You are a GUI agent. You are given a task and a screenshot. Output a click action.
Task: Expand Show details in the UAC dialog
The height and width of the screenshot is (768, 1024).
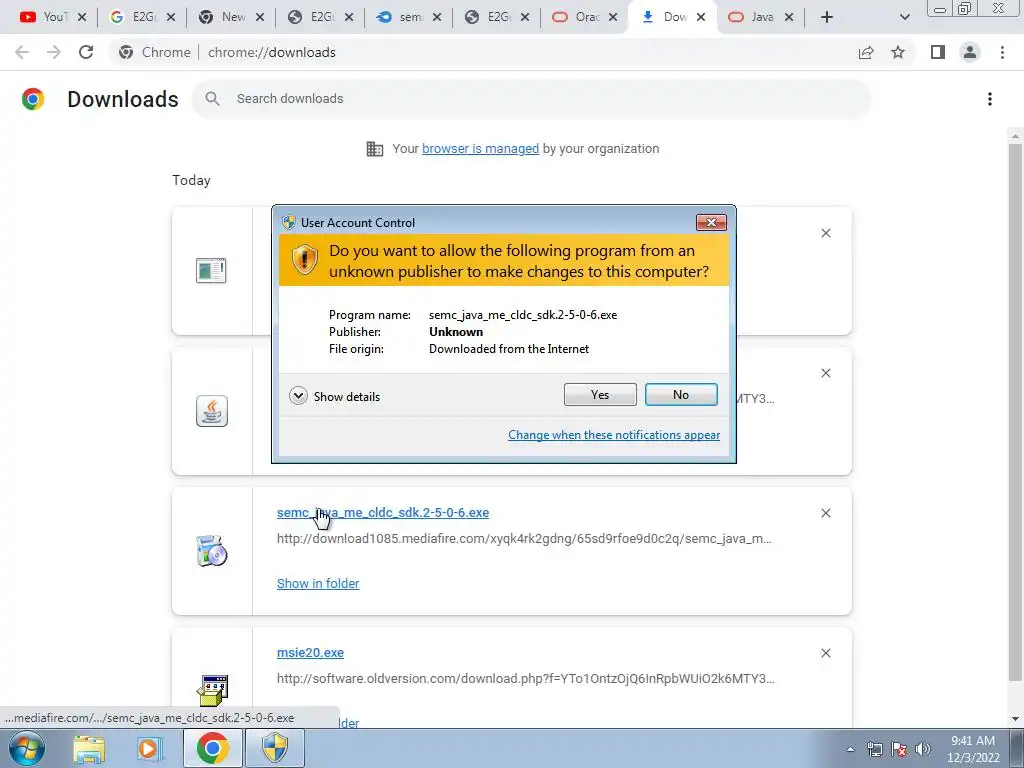tap(334, 396)
